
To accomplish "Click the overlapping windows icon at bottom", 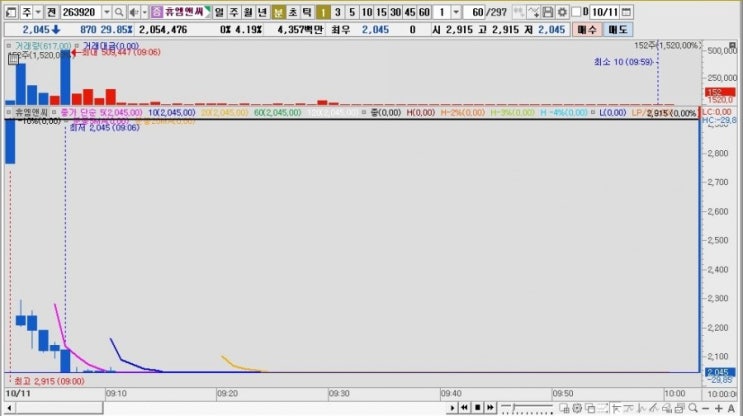I will point(589,408).
